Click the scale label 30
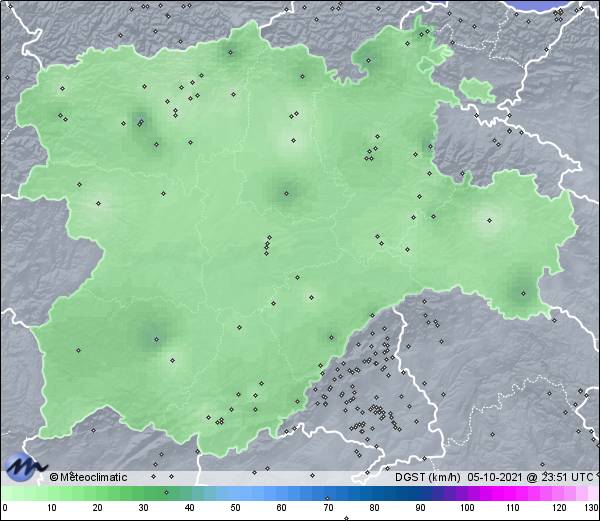600x521 pixels. (x=143, y=508)
